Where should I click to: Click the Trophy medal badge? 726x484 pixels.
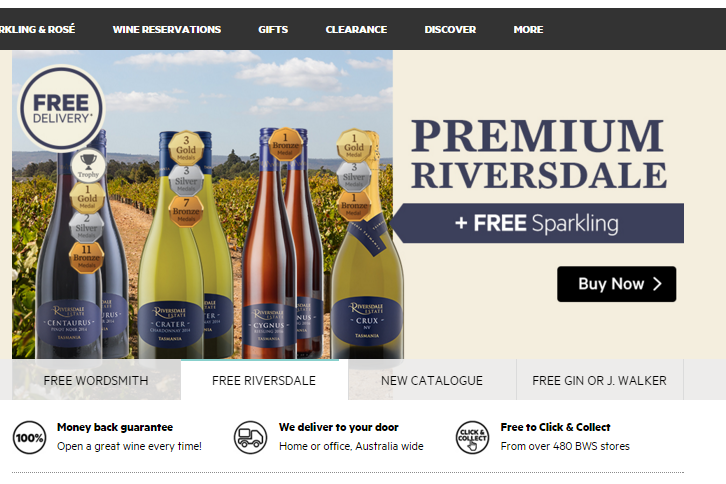[88, 165]
